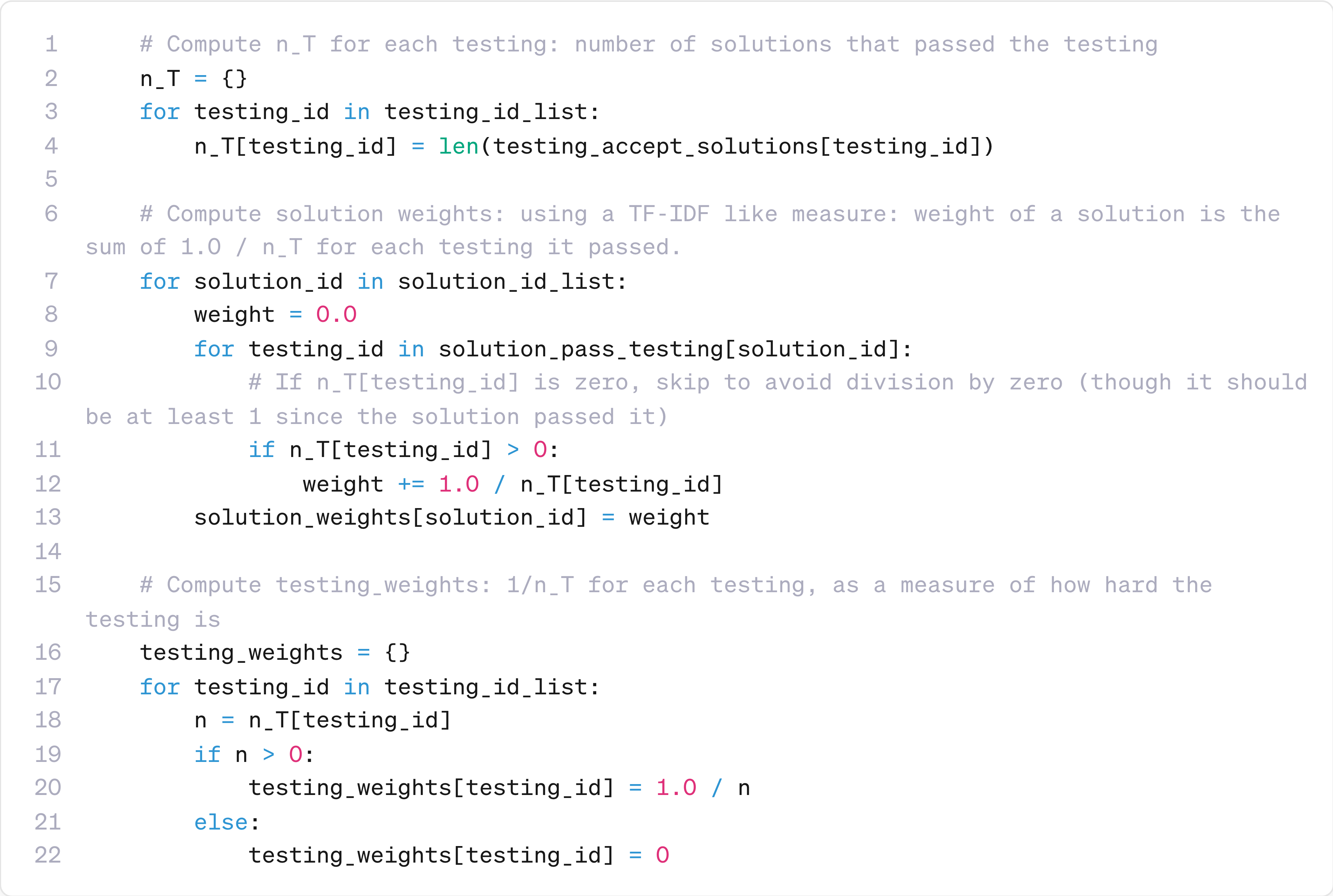Click the else keyword
1333x896 pixels.
221,822
